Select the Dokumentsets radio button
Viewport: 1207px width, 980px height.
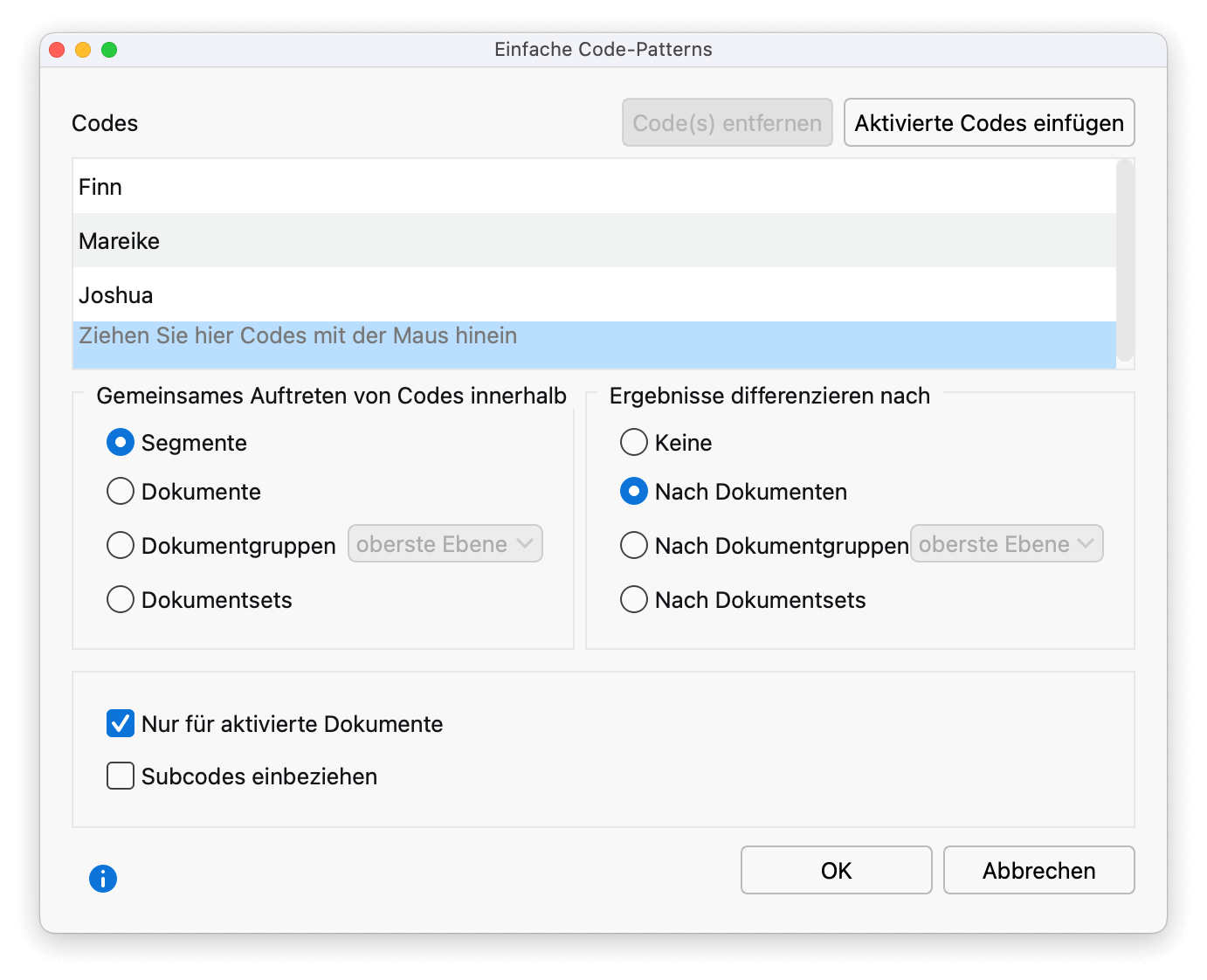121,600
